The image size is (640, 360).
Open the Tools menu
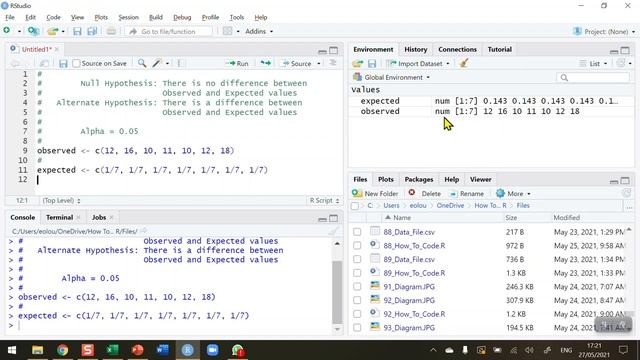pos(237,17)
